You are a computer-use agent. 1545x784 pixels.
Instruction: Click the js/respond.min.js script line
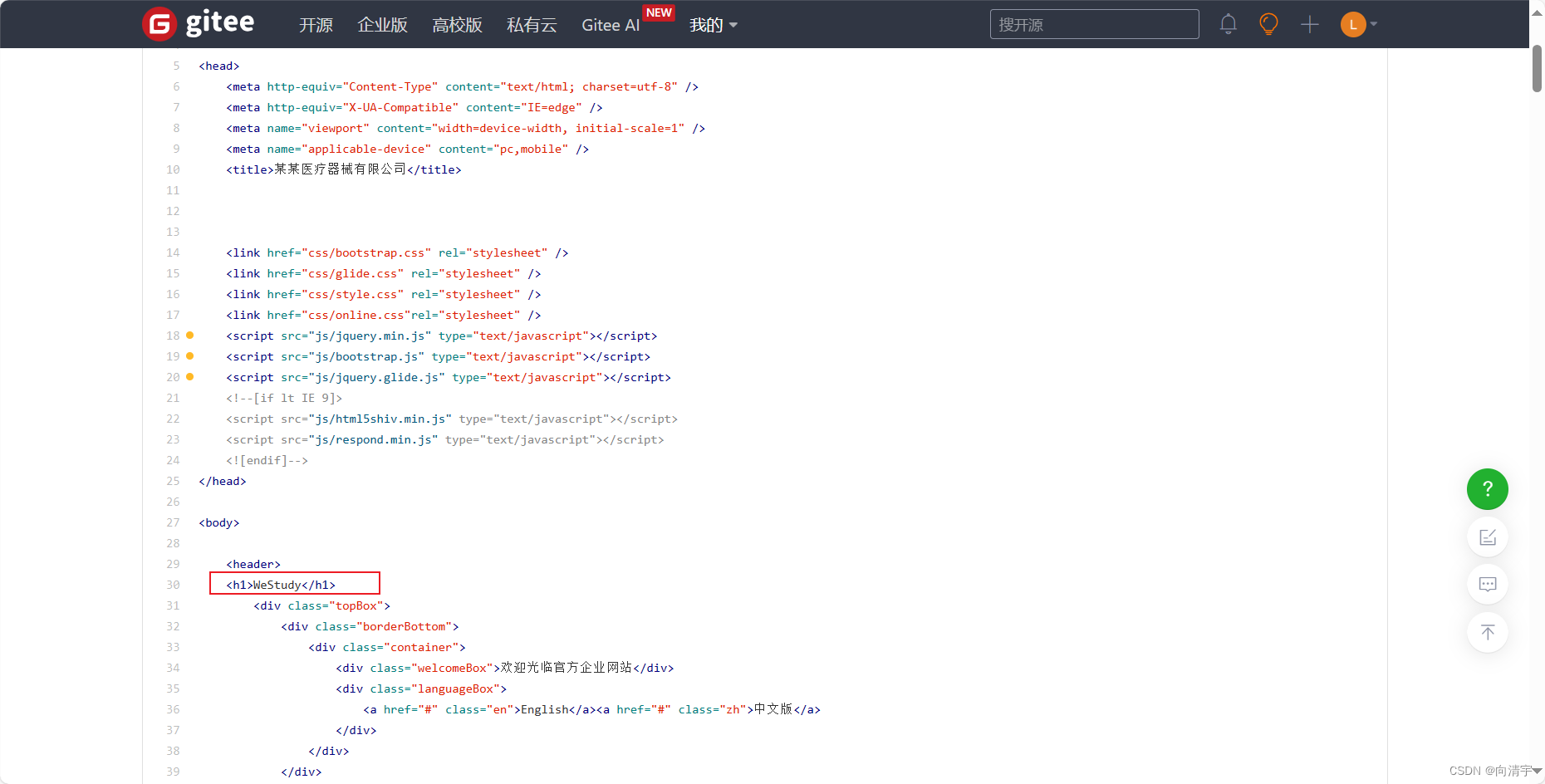pos(444,439)
